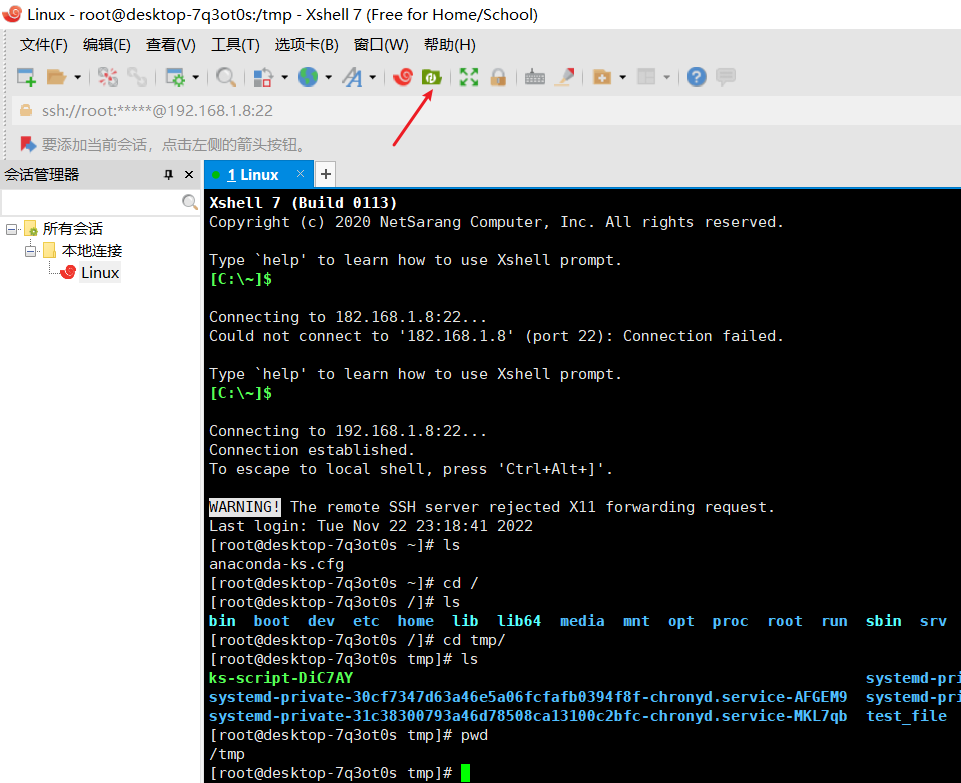The height and width of the screenshot is (783, 961).
Task: Expand the globe encoding dropdown arrow
Action: click(329, 77)
